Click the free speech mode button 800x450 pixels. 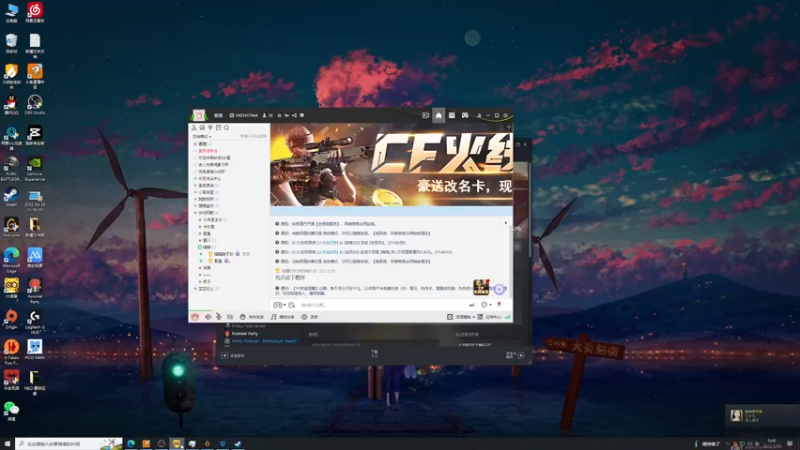coord(252,317)
